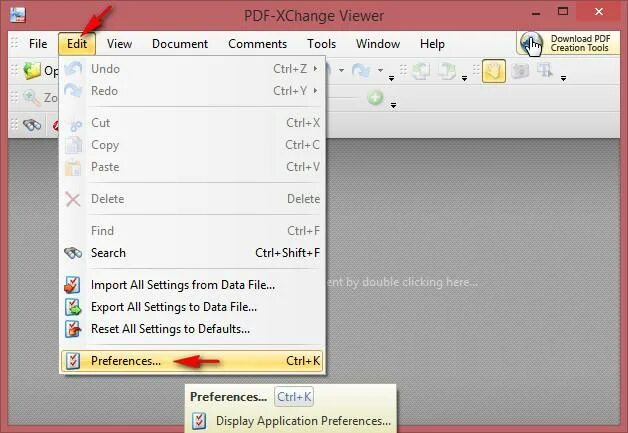
Task: Open the Window menu
Action: point(378,44)
